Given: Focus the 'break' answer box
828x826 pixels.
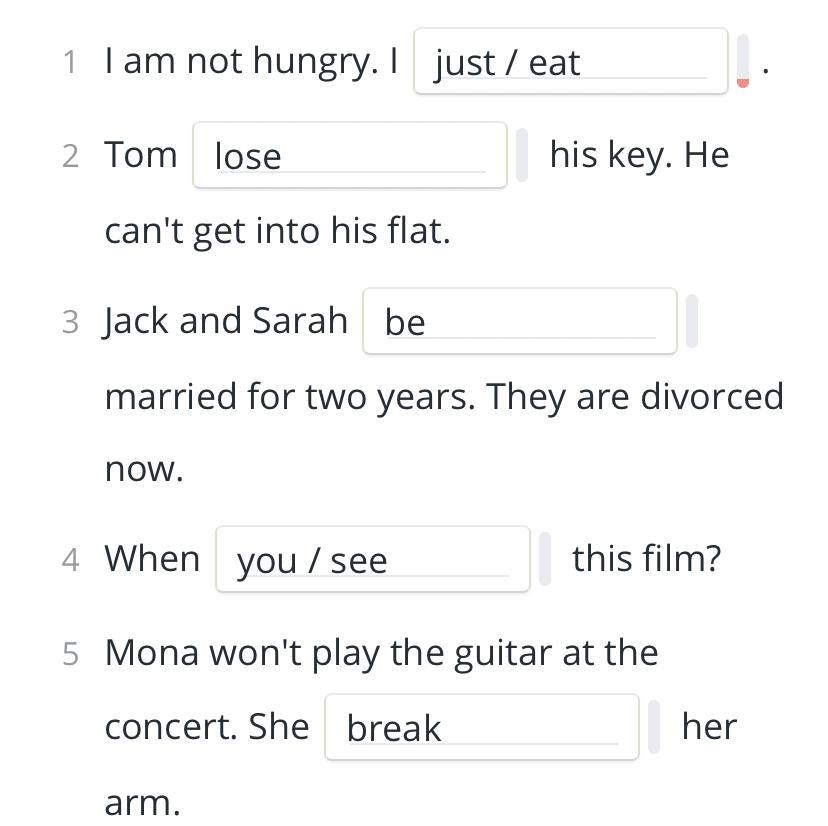Looking at the screenshot, I should tap(481, 727).
